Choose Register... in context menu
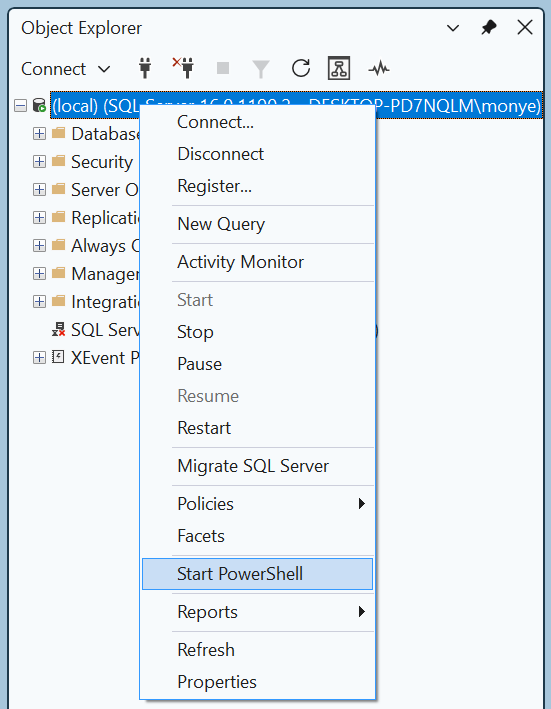Viewport: 551px width, 709px height. click(x=258, y=186)
